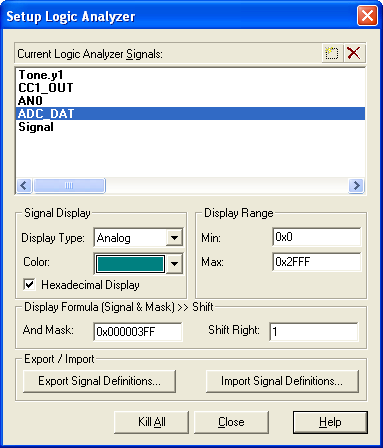
Task: Select the CC1_OUT signal
Action: (46, 88)
